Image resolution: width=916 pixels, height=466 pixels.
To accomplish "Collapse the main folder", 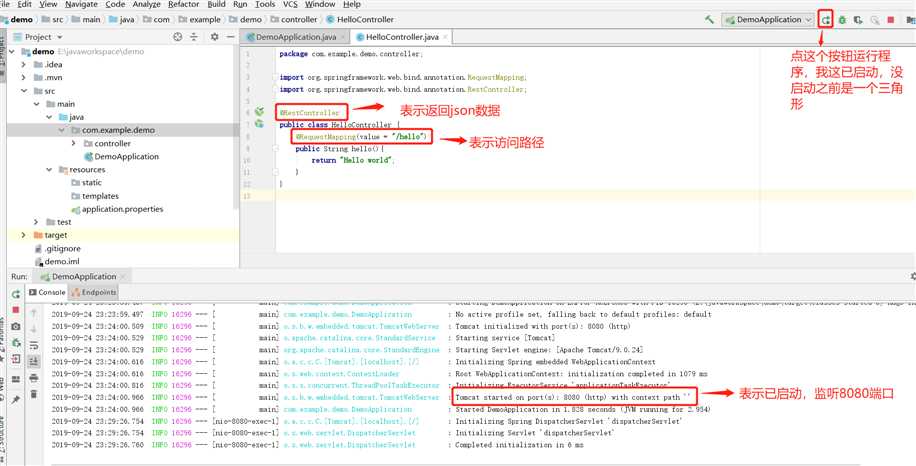I will coord(36,104).
